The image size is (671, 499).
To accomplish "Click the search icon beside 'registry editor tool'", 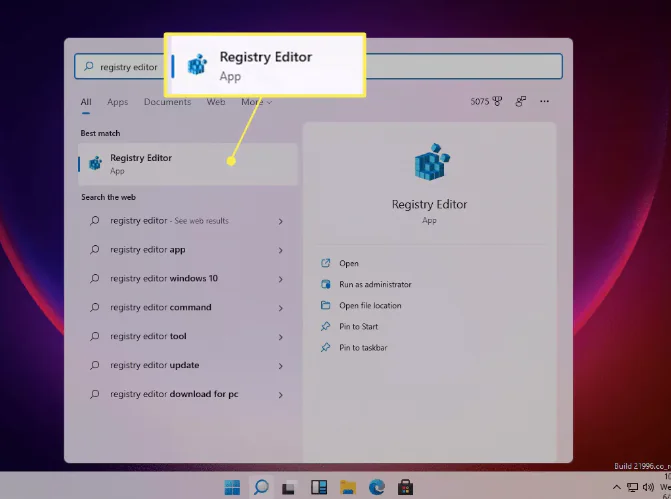I will pos(95,336).
